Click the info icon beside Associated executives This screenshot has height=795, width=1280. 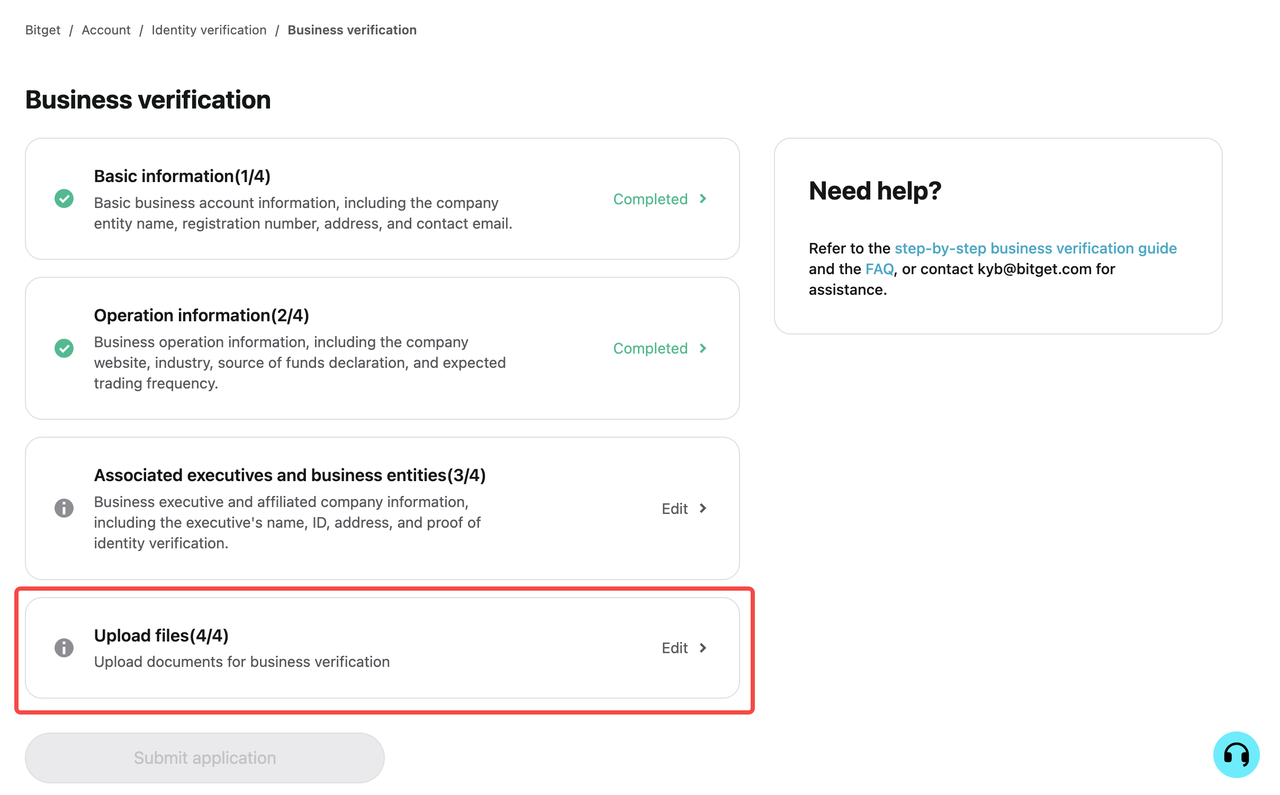64,508
